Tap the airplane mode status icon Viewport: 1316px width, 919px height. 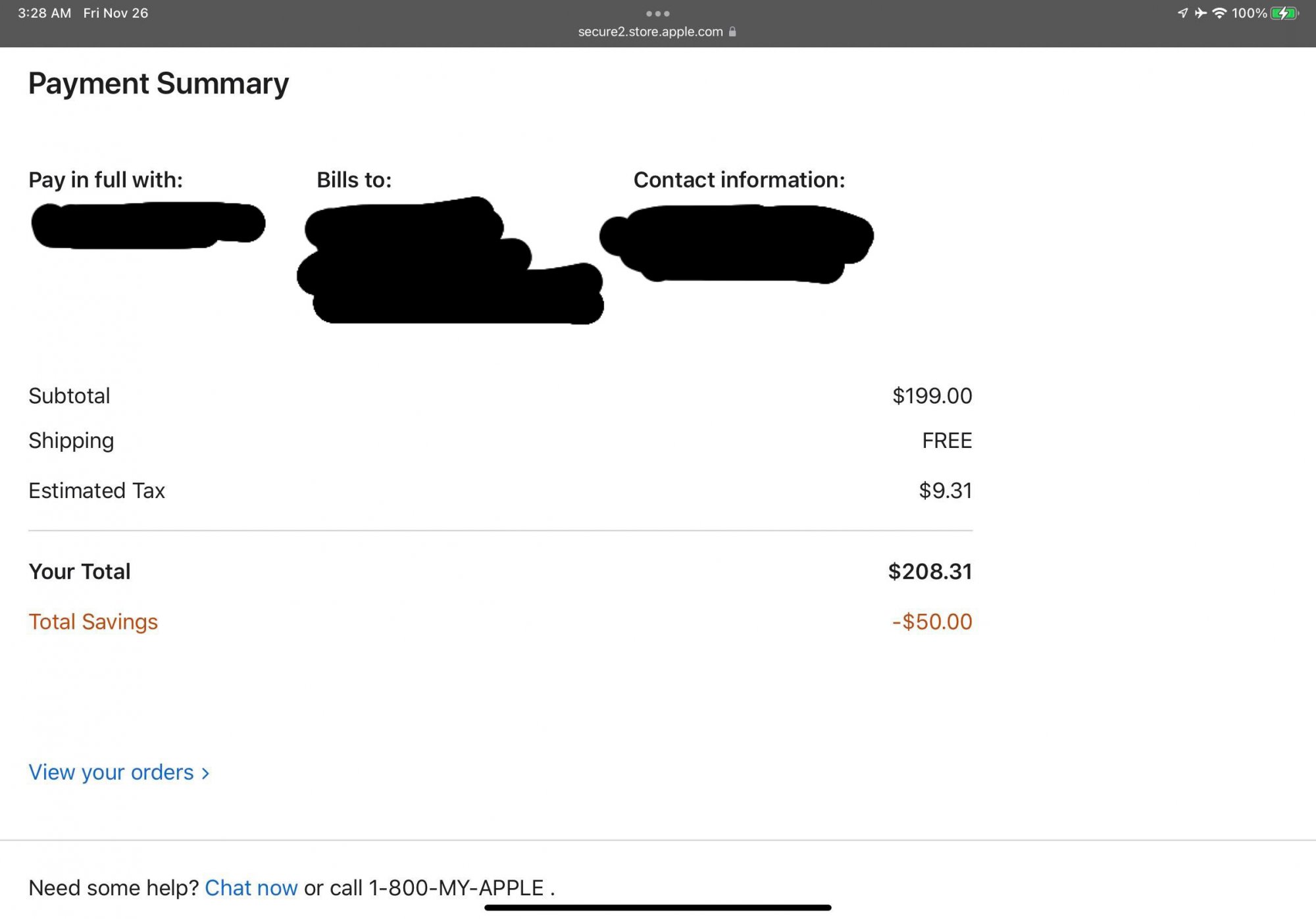pyautogui.click(x=1200, y=13)
